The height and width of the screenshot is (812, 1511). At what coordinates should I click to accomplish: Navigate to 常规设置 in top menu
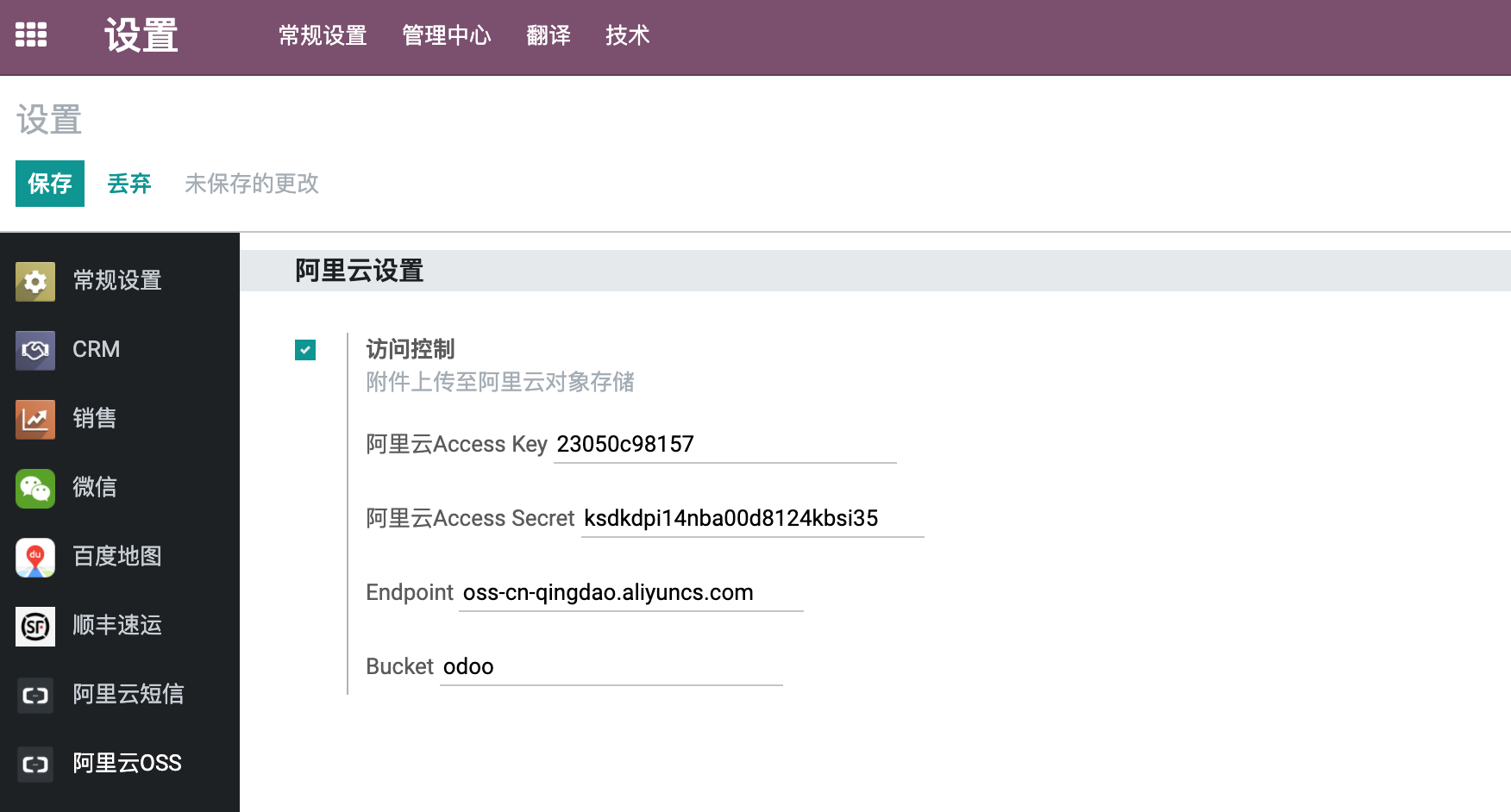322,36
